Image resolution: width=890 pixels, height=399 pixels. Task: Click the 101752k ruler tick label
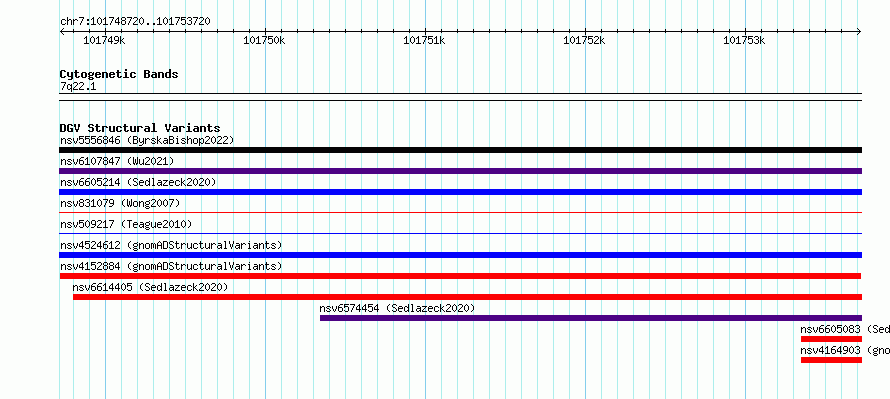tap(584, 40)
